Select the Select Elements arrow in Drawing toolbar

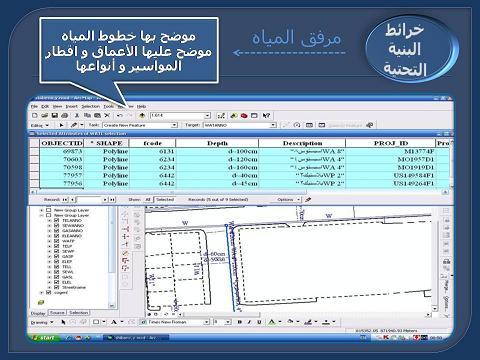point(63,322)
